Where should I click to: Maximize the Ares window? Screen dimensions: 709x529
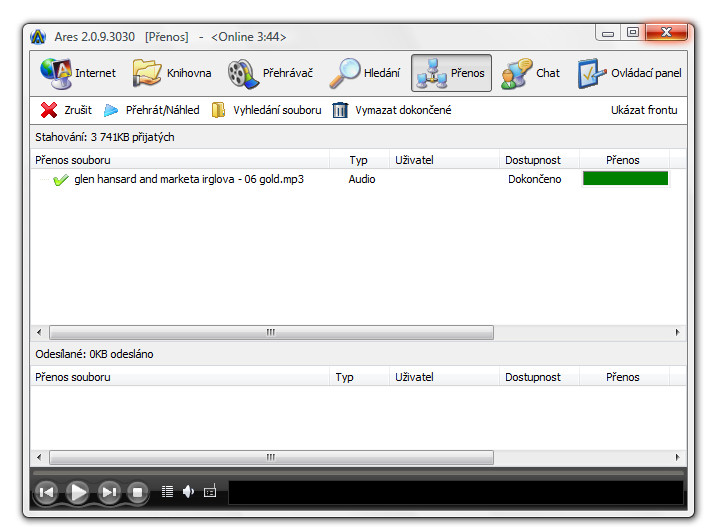pyautogui.click(x=633, y=33)
